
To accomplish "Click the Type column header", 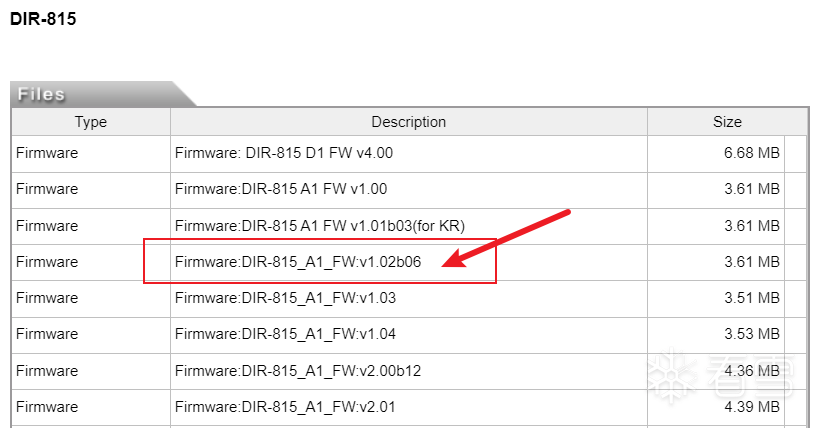I will point(91,122).
